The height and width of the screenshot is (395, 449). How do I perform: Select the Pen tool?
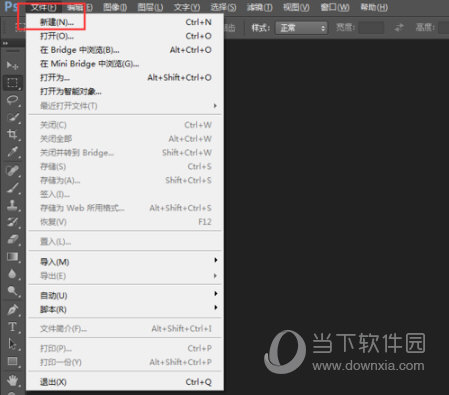click(12, 310)
